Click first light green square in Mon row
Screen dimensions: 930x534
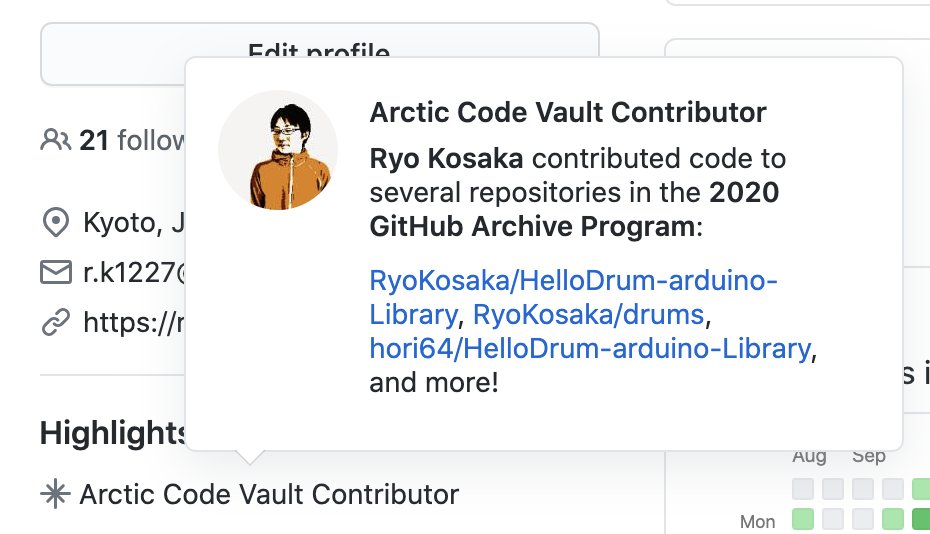tap(803, 520)
